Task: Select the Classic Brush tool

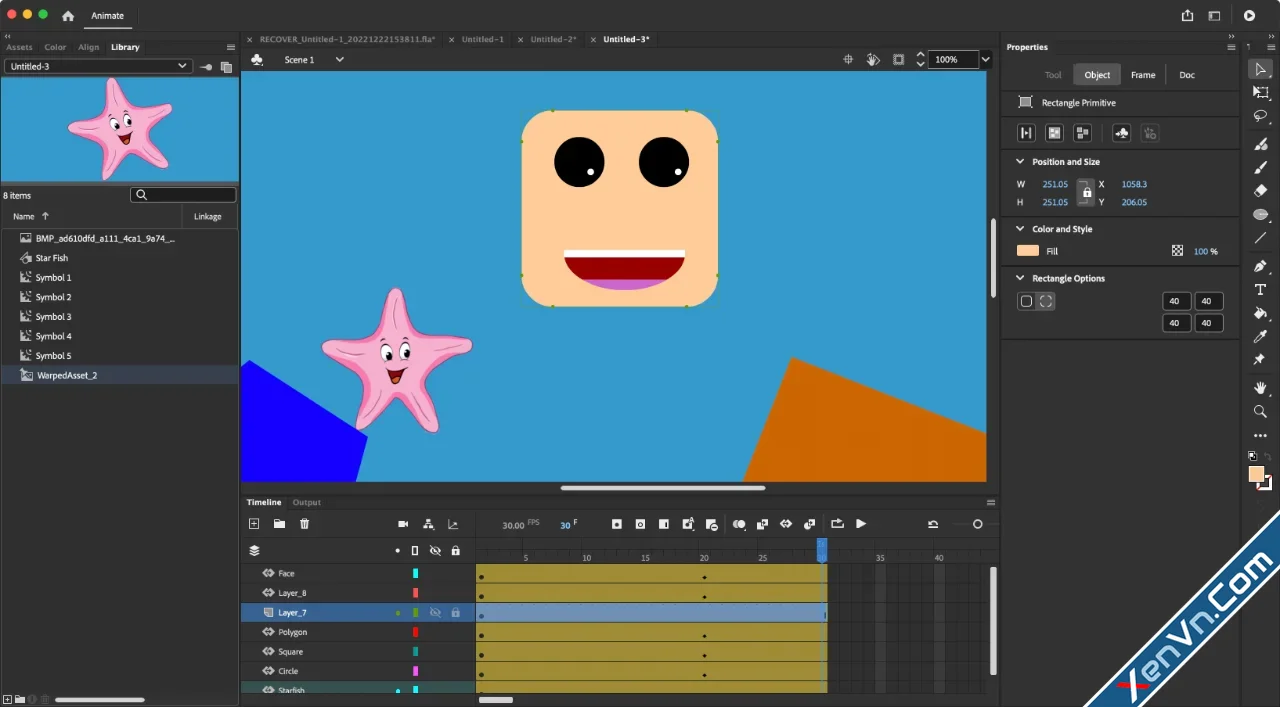Action: pos(1260,168)
